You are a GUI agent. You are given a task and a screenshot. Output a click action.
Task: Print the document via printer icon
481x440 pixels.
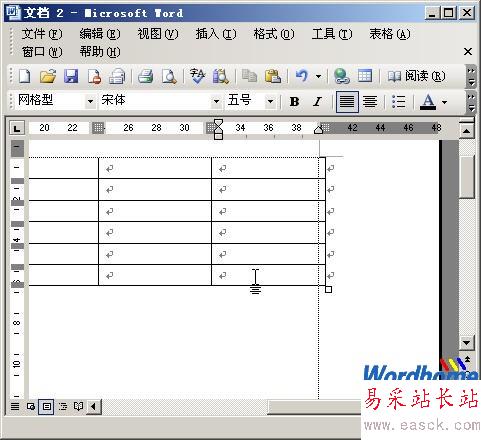click(145, 76)
